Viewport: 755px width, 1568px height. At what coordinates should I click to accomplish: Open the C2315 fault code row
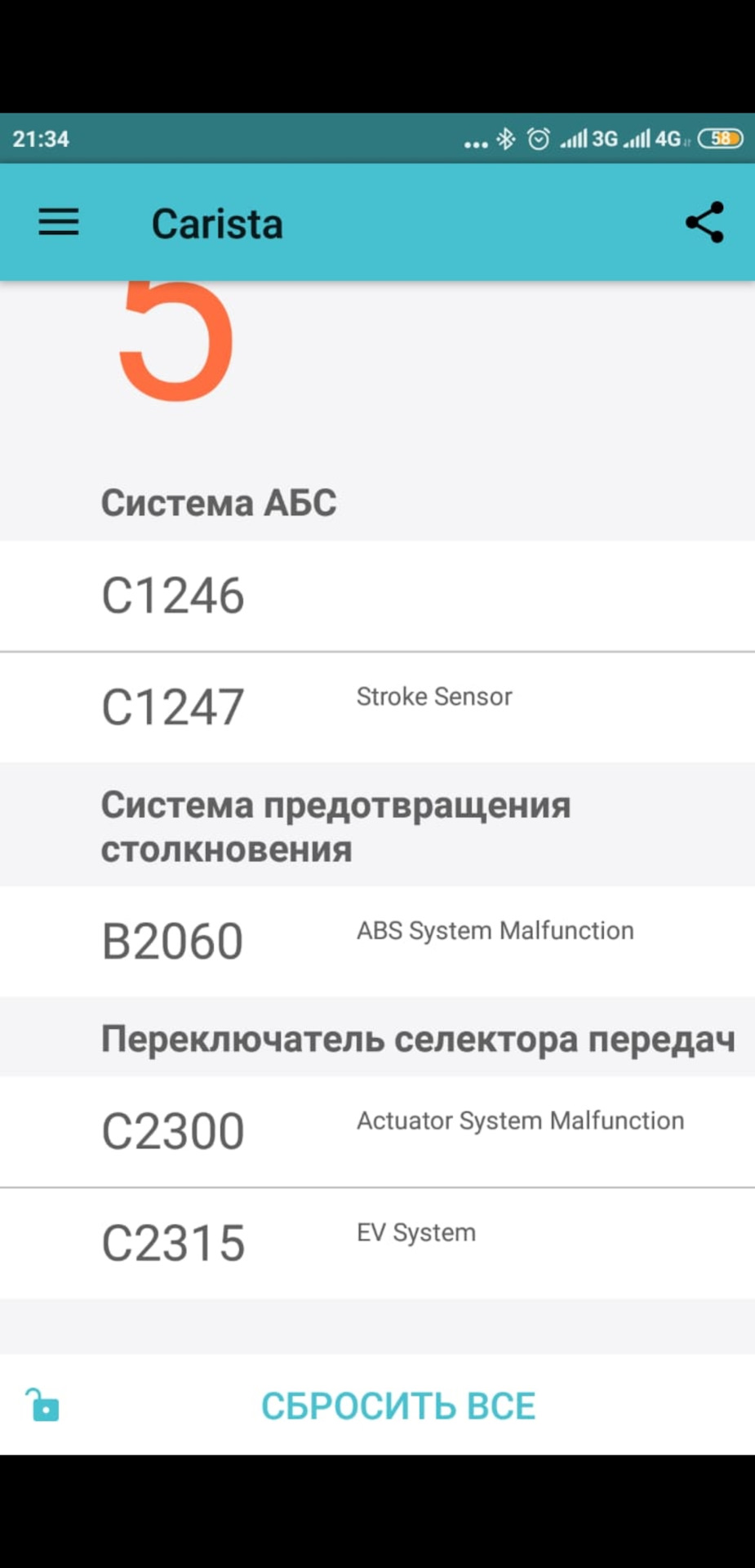(x=377, y=1243)
